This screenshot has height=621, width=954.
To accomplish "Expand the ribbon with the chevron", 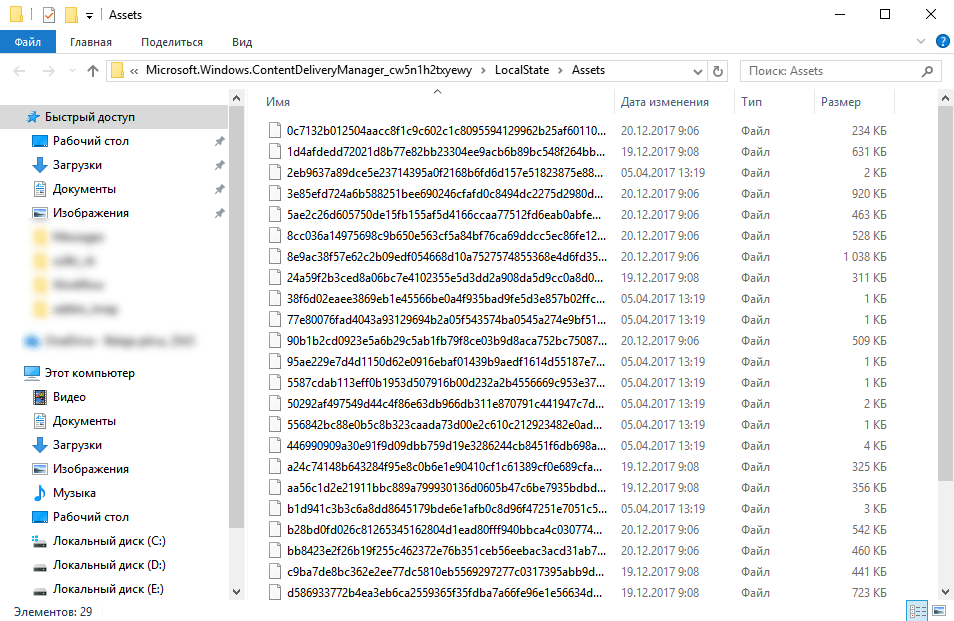I will [921, 41].
